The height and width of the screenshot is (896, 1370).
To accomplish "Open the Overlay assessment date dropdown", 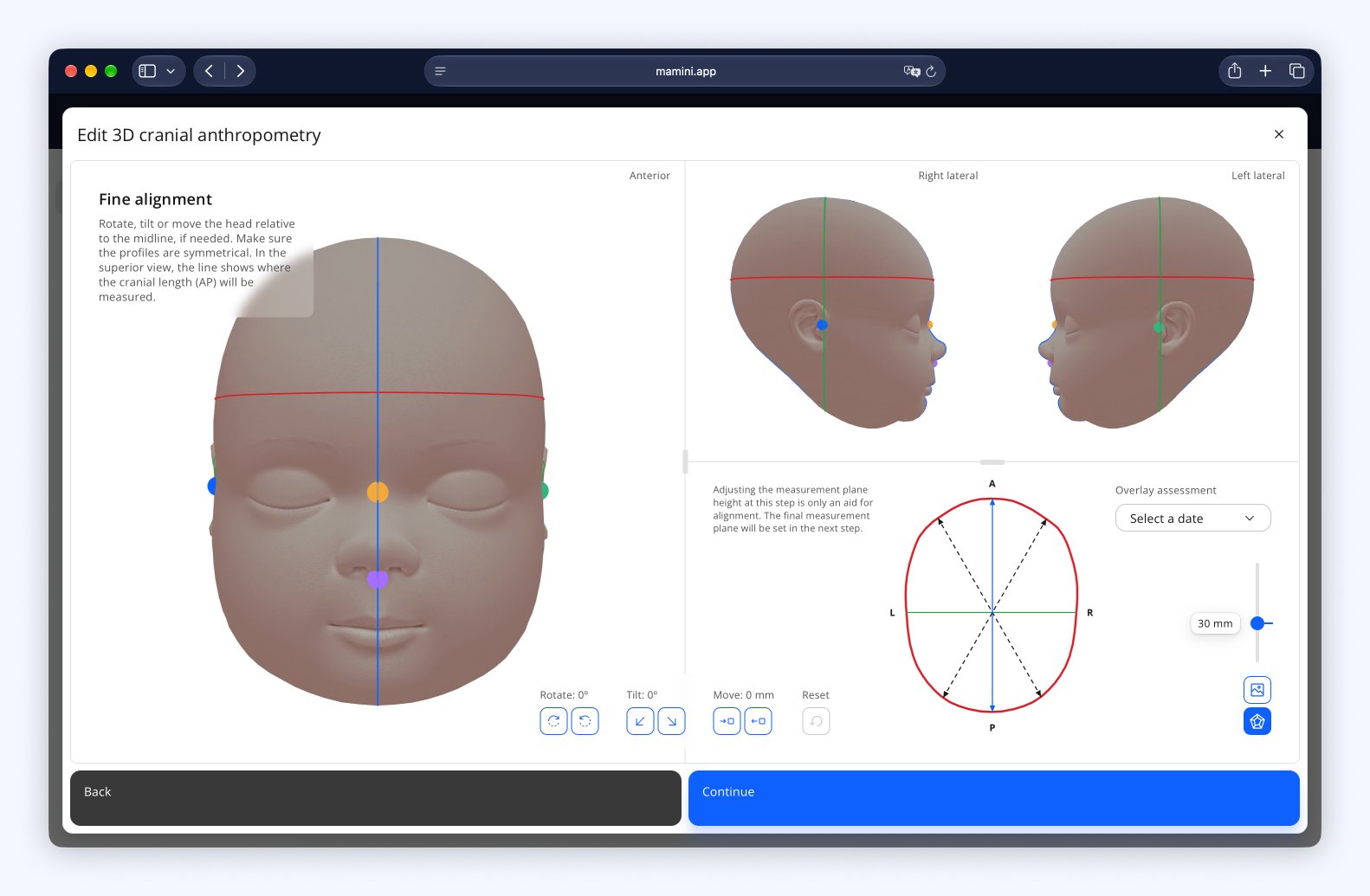I will (1192, 518).
